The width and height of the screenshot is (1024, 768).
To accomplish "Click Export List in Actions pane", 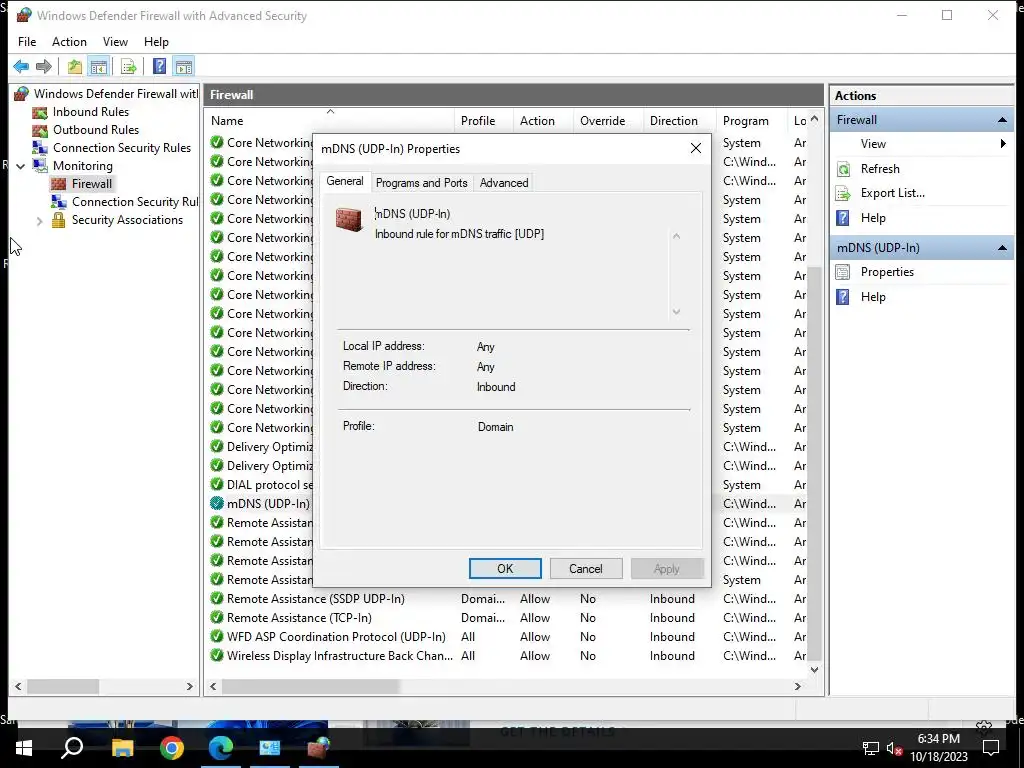I will 892,193.
